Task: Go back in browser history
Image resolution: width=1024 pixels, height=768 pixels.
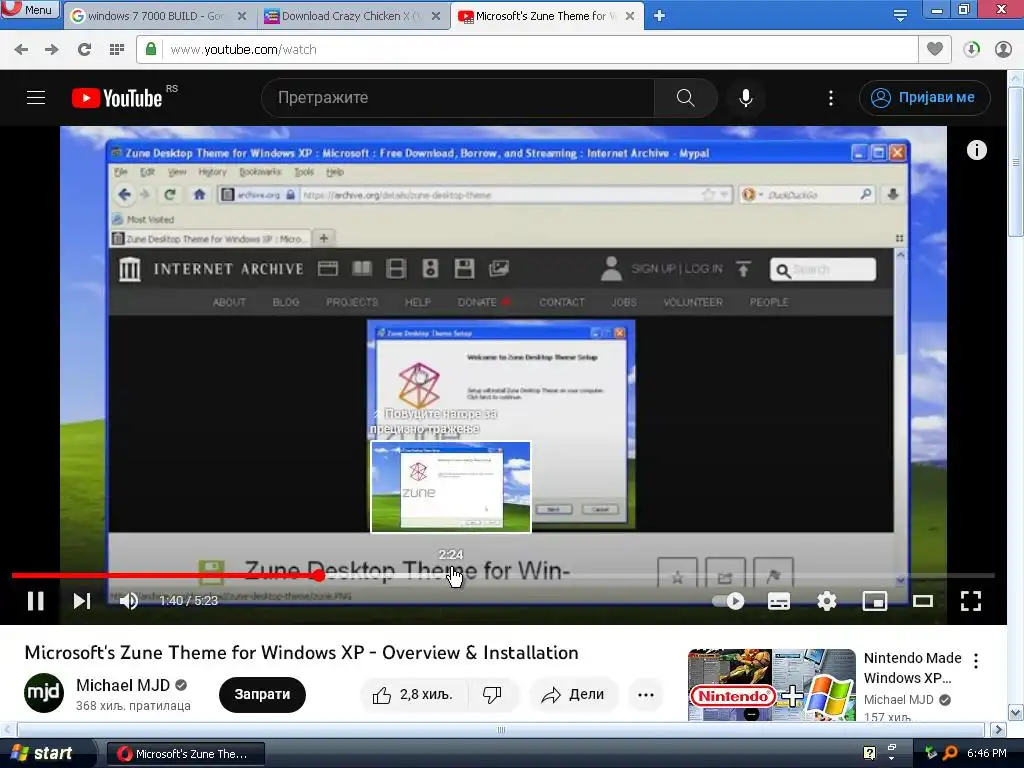Action: [x=21, y=50]
